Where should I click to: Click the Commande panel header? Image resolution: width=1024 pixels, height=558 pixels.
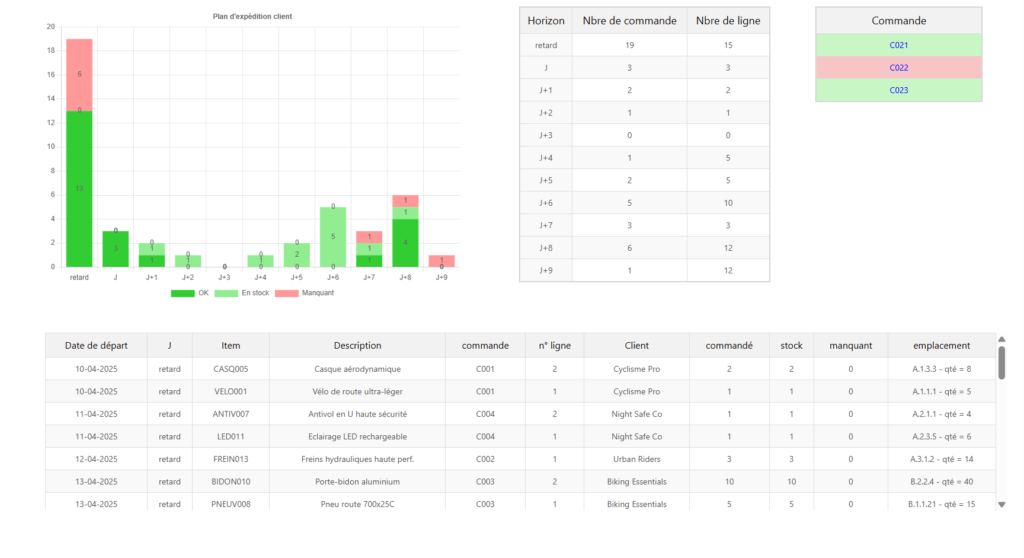tap(898, 21)
